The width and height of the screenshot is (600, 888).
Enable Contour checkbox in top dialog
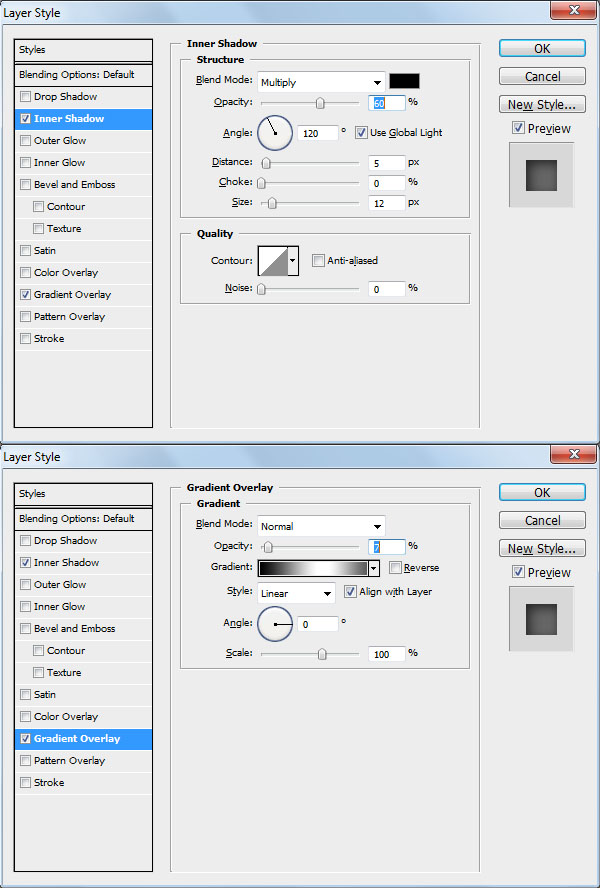tap(38, 207)
